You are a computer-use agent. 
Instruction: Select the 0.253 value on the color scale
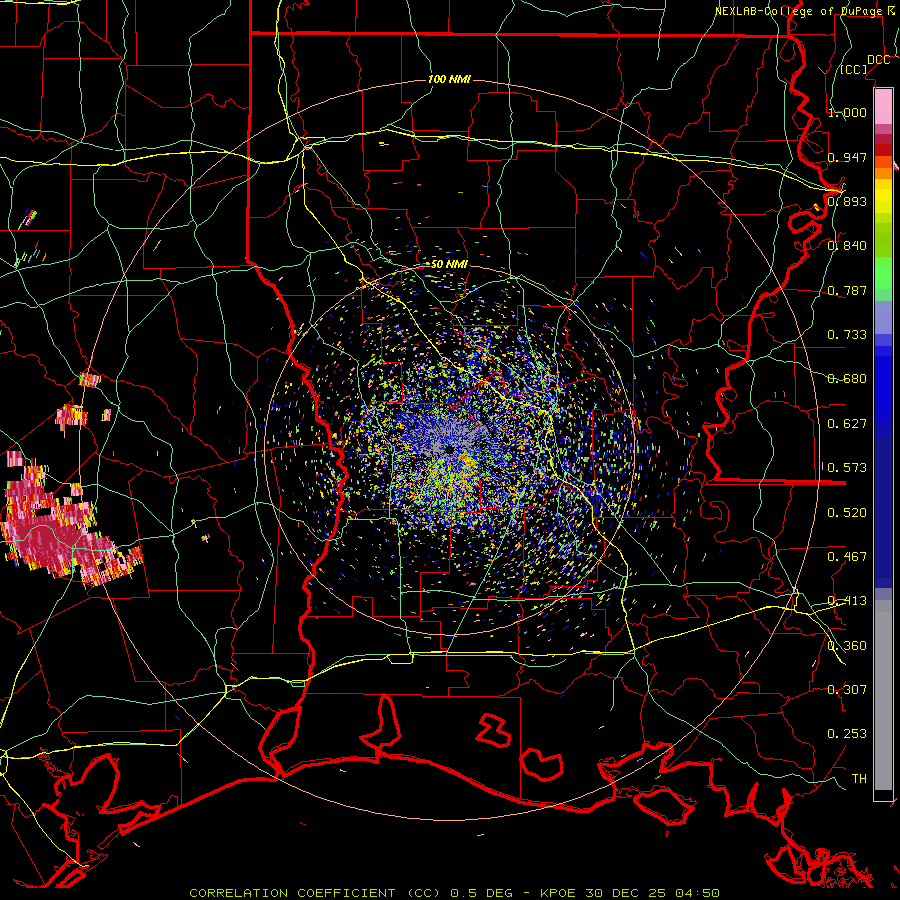847,734
